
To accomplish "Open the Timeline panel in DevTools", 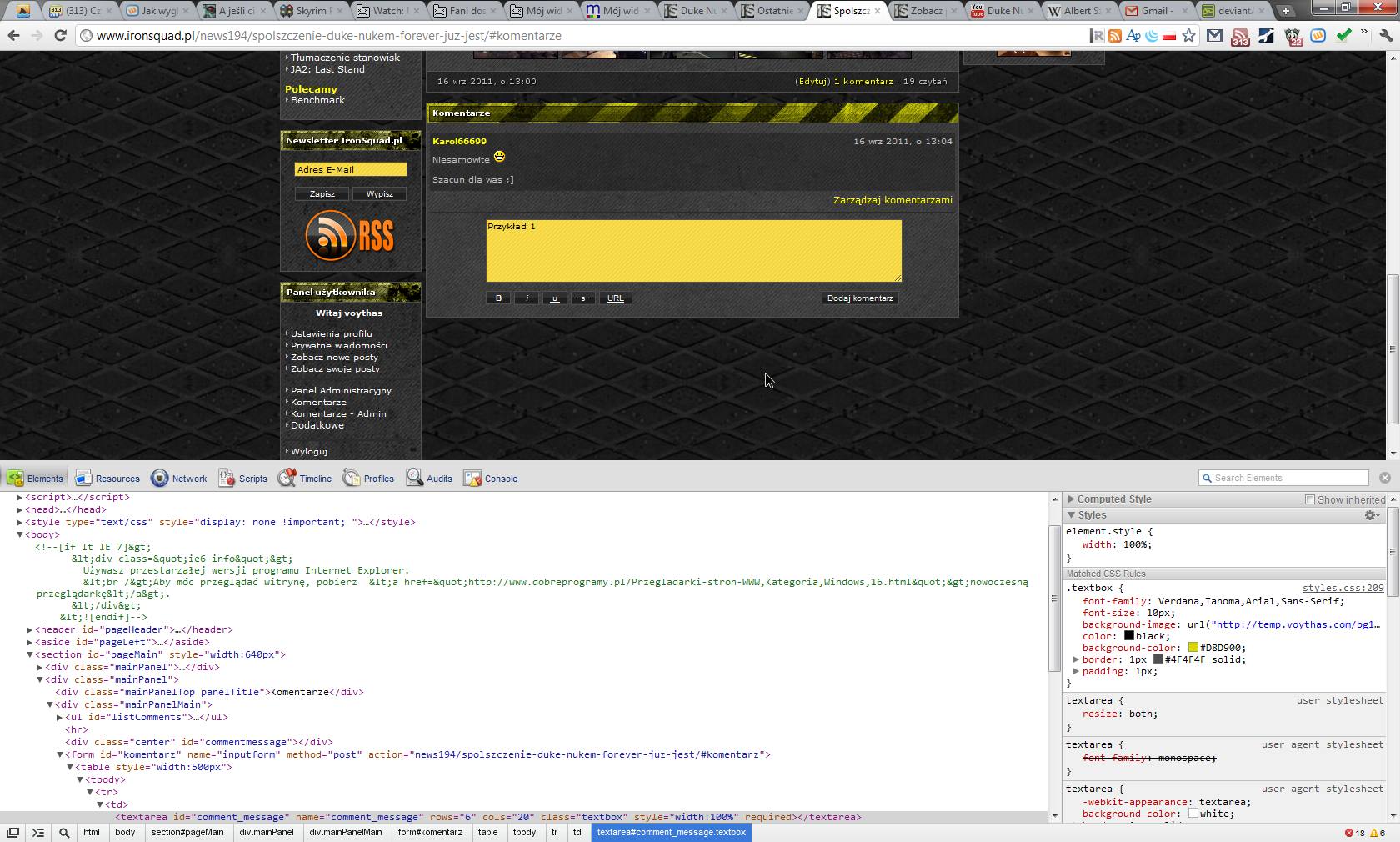I will pyautogui.click(x=305, y=478).
